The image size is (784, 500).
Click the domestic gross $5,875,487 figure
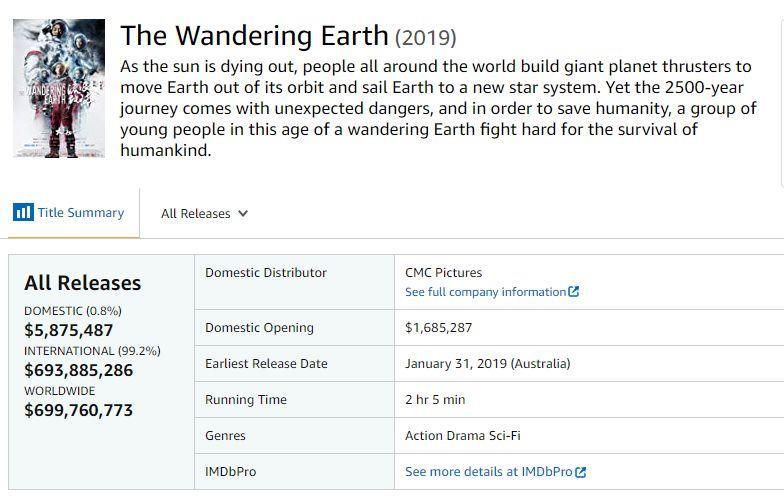[x=69, y=330]
